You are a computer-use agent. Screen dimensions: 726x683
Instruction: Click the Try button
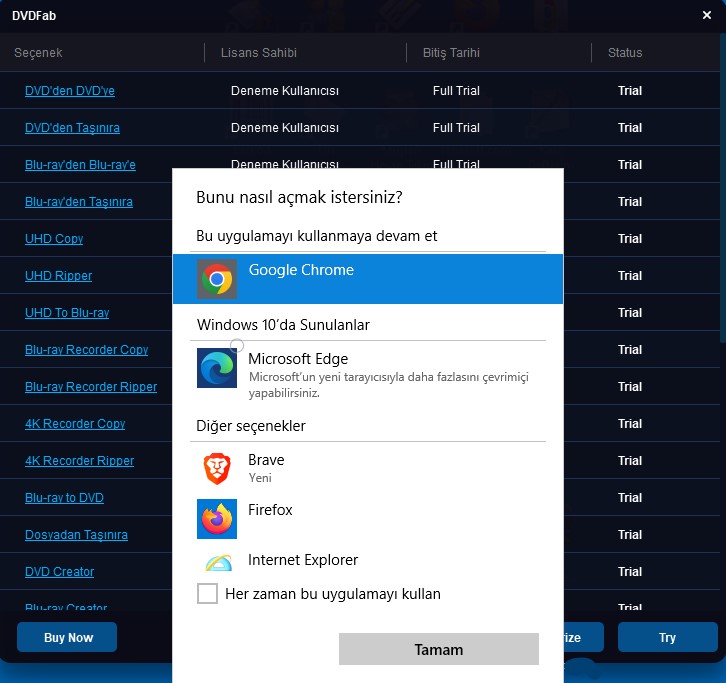(x=668, y=637)
